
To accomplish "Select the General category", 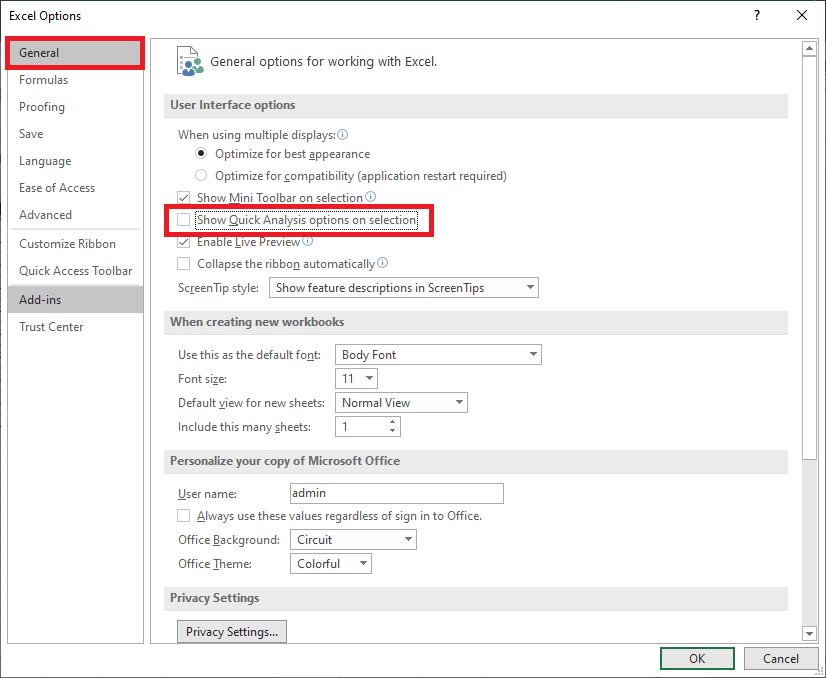I will [75, 53].
